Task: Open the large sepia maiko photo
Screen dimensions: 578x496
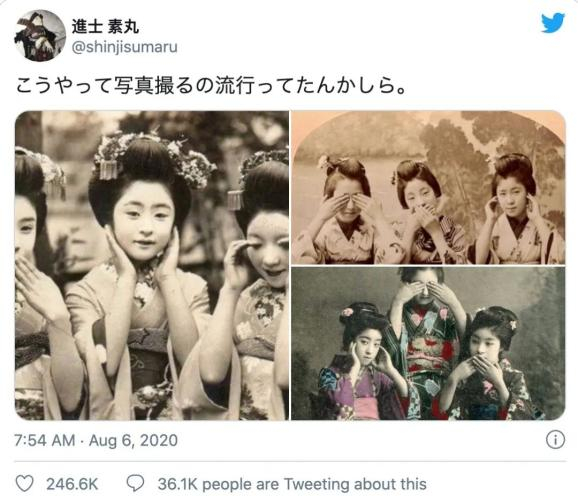Action: (x=152, y=265)
